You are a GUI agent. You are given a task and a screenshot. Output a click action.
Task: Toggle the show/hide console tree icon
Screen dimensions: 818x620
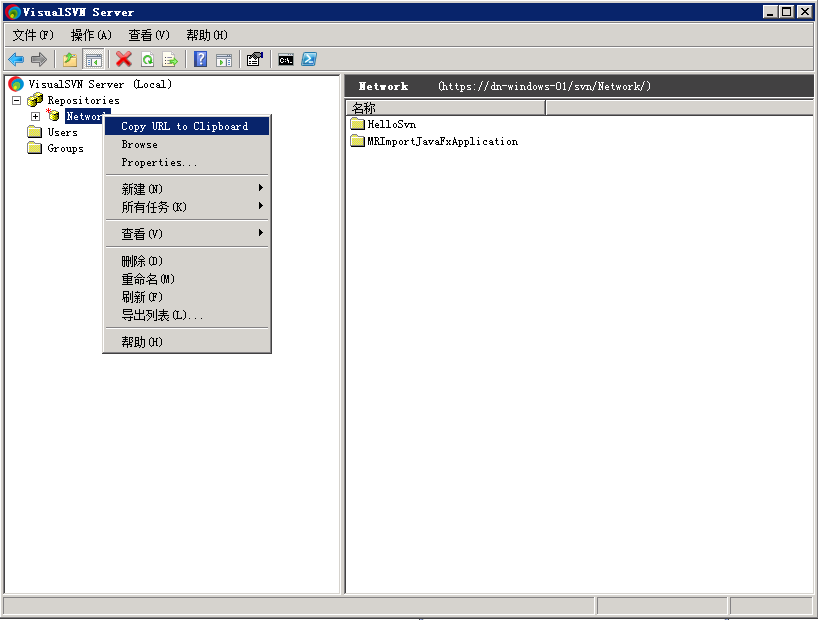click(x=94, y=59)
